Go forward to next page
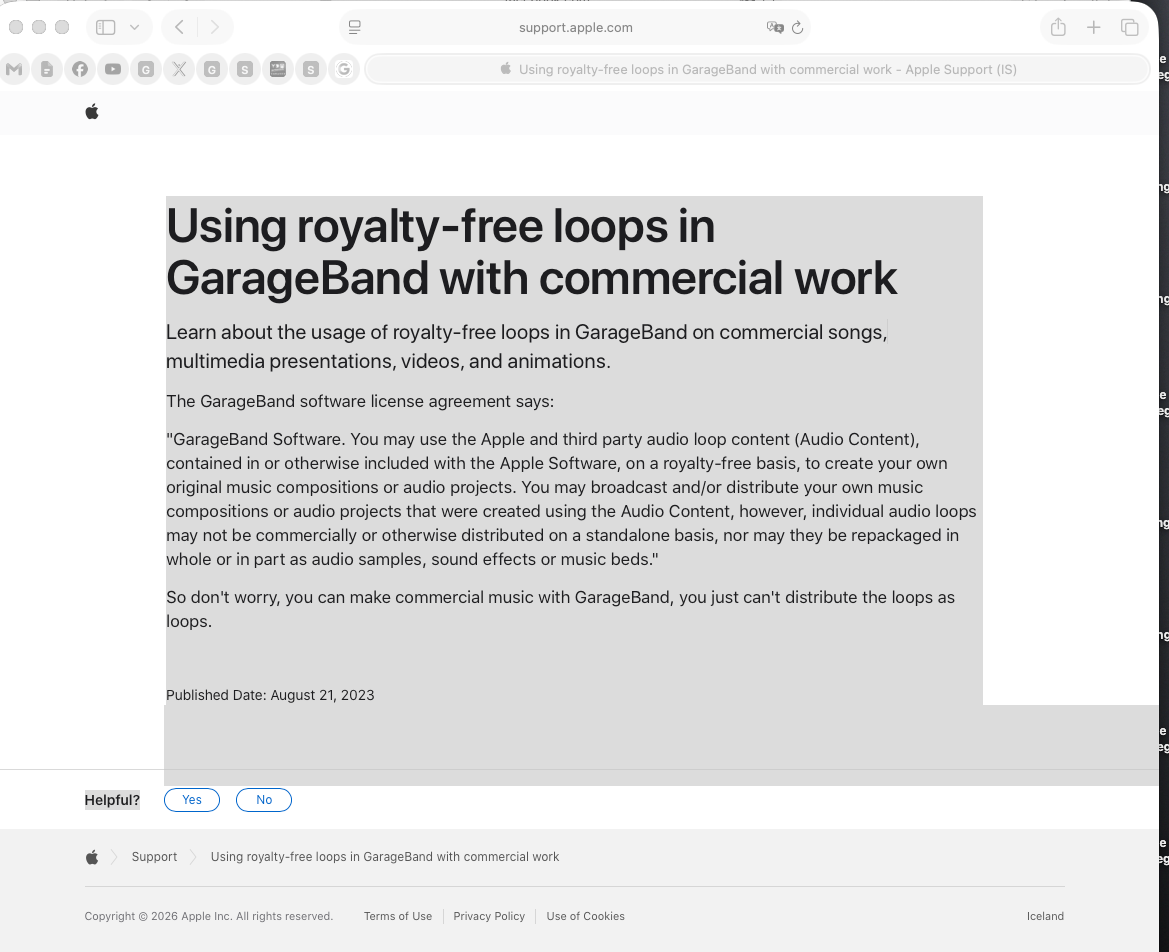 pyautogui.click(x=215, y=28)
